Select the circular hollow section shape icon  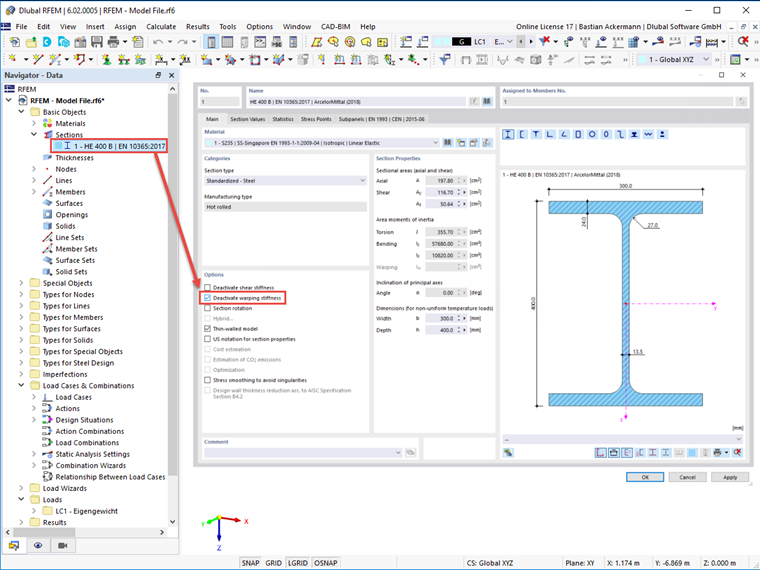(592, 134)
